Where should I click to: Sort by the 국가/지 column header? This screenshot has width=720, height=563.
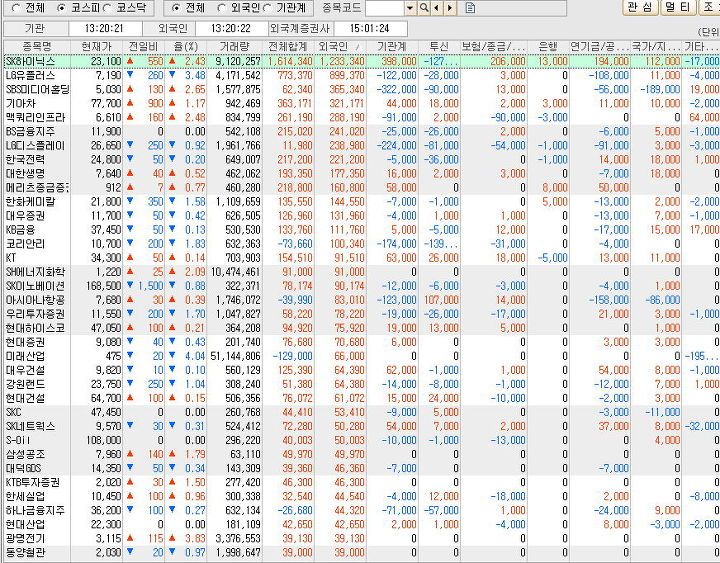tap(656, 46)
